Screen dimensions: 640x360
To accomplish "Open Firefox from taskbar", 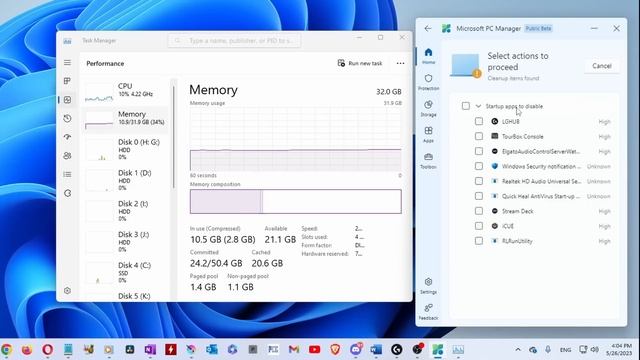I will (27, 349).
